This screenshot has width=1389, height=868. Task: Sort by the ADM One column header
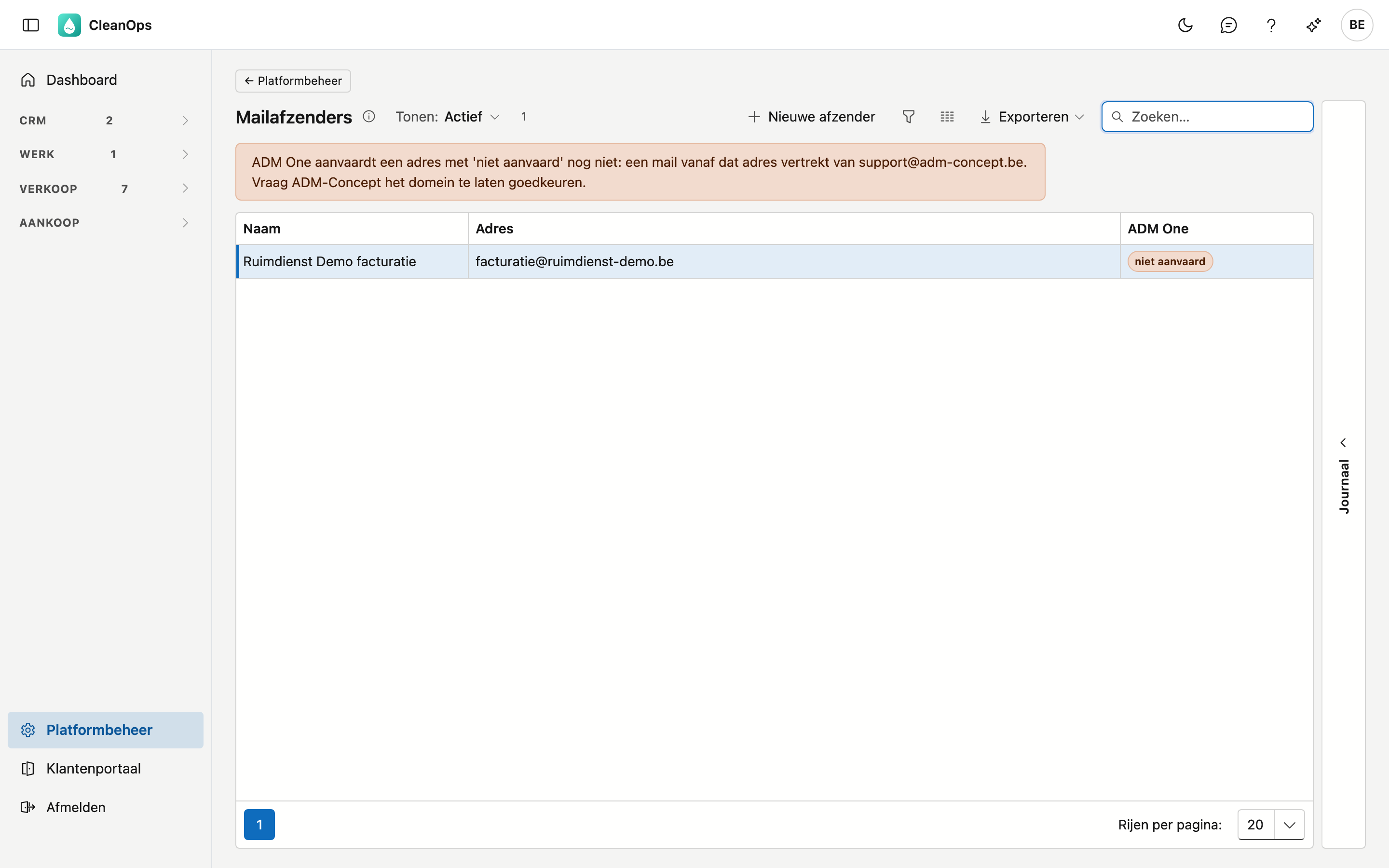click(1216, 229)
